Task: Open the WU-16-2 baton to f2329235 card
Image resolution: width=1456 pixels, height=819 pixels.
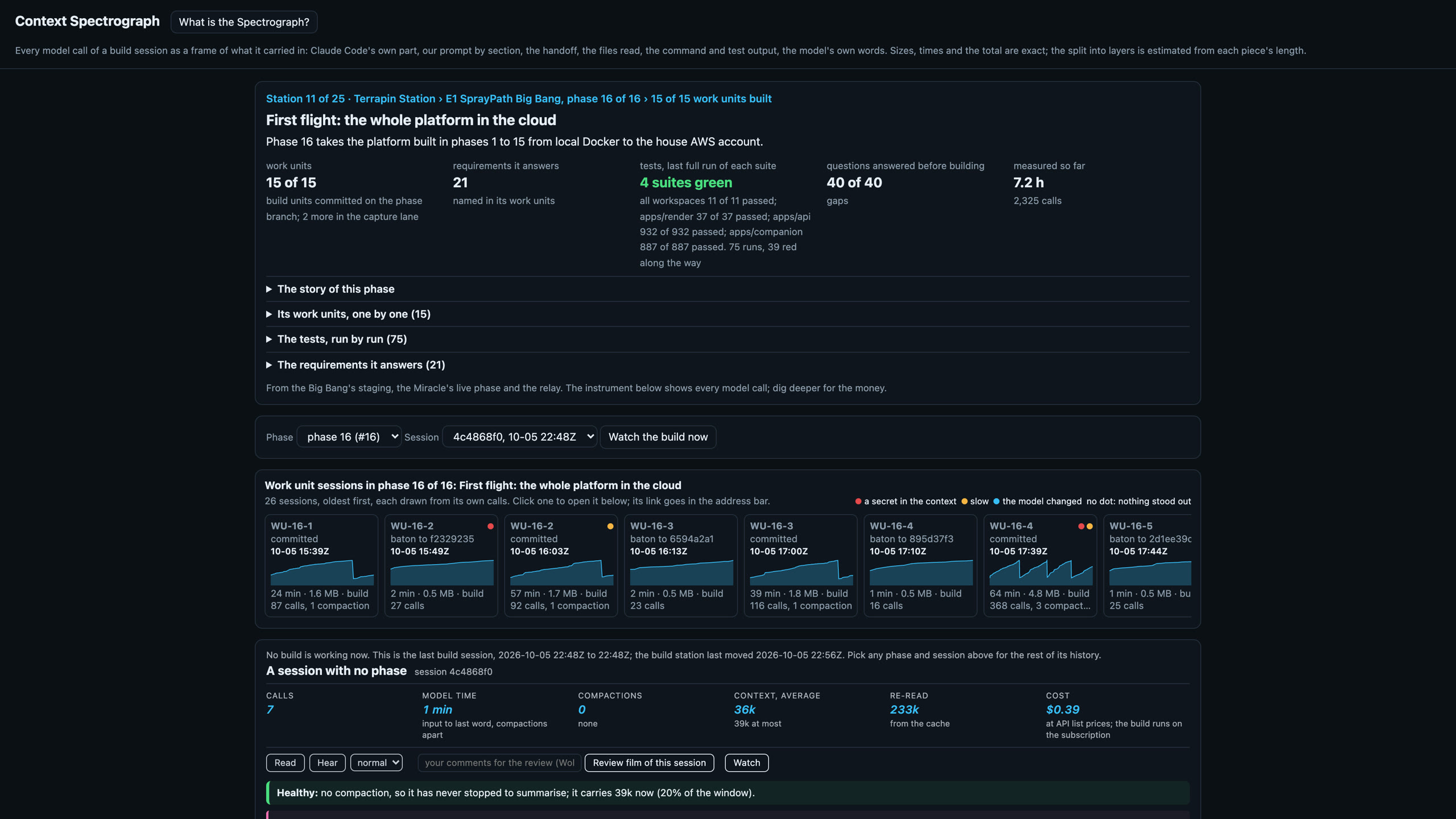Action: (441, 565)
